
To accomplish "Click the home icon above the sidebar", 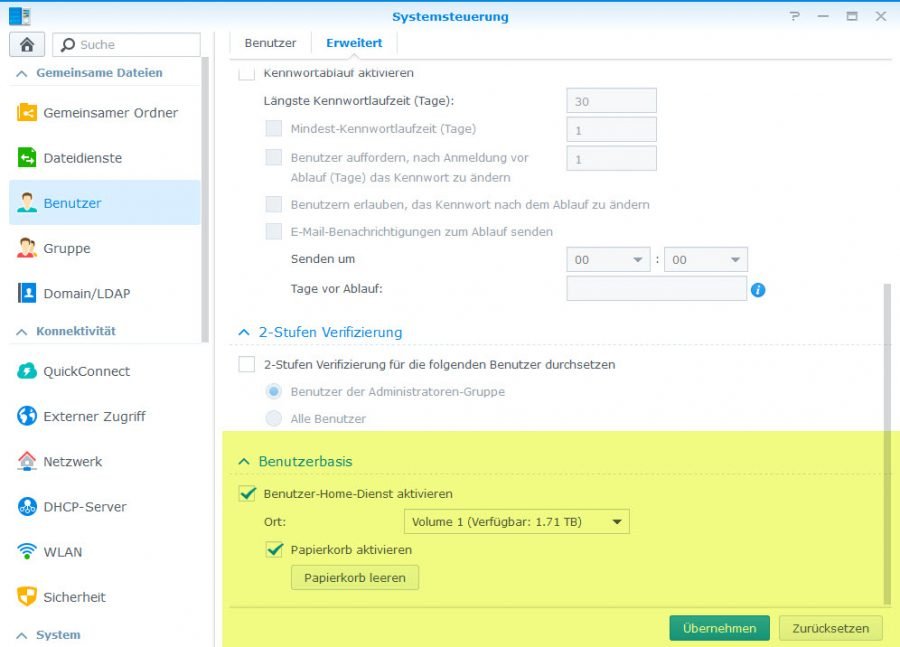I will click(26, 44).
